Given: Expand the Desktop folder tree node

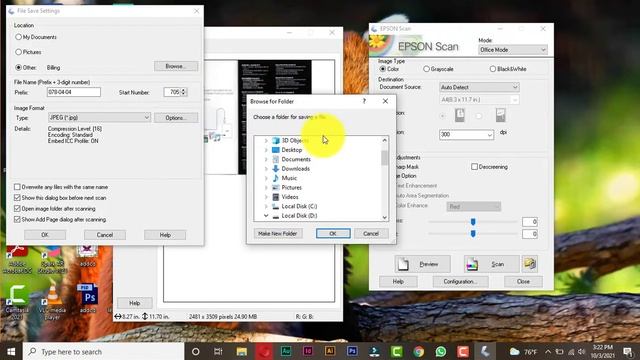Looking at the screenshot, I should (266, 150).
